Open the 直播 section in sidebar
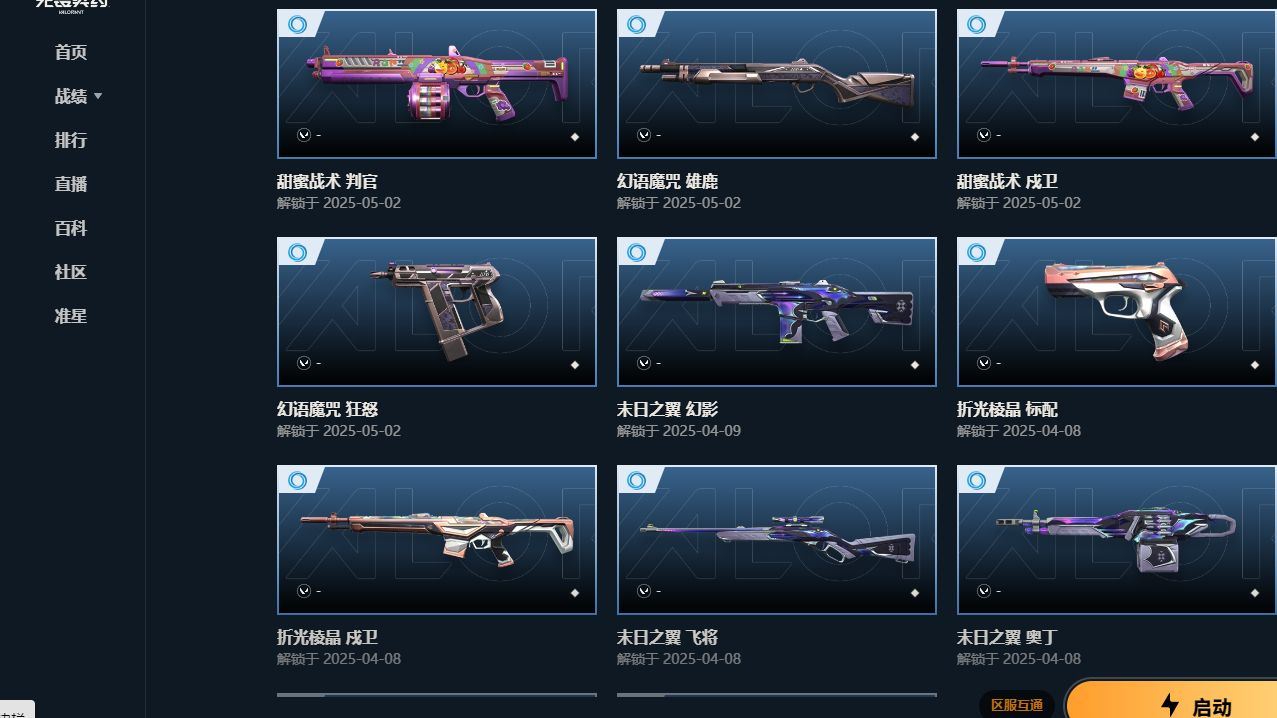Viewport: 1277px width, 718px height. 71,184
